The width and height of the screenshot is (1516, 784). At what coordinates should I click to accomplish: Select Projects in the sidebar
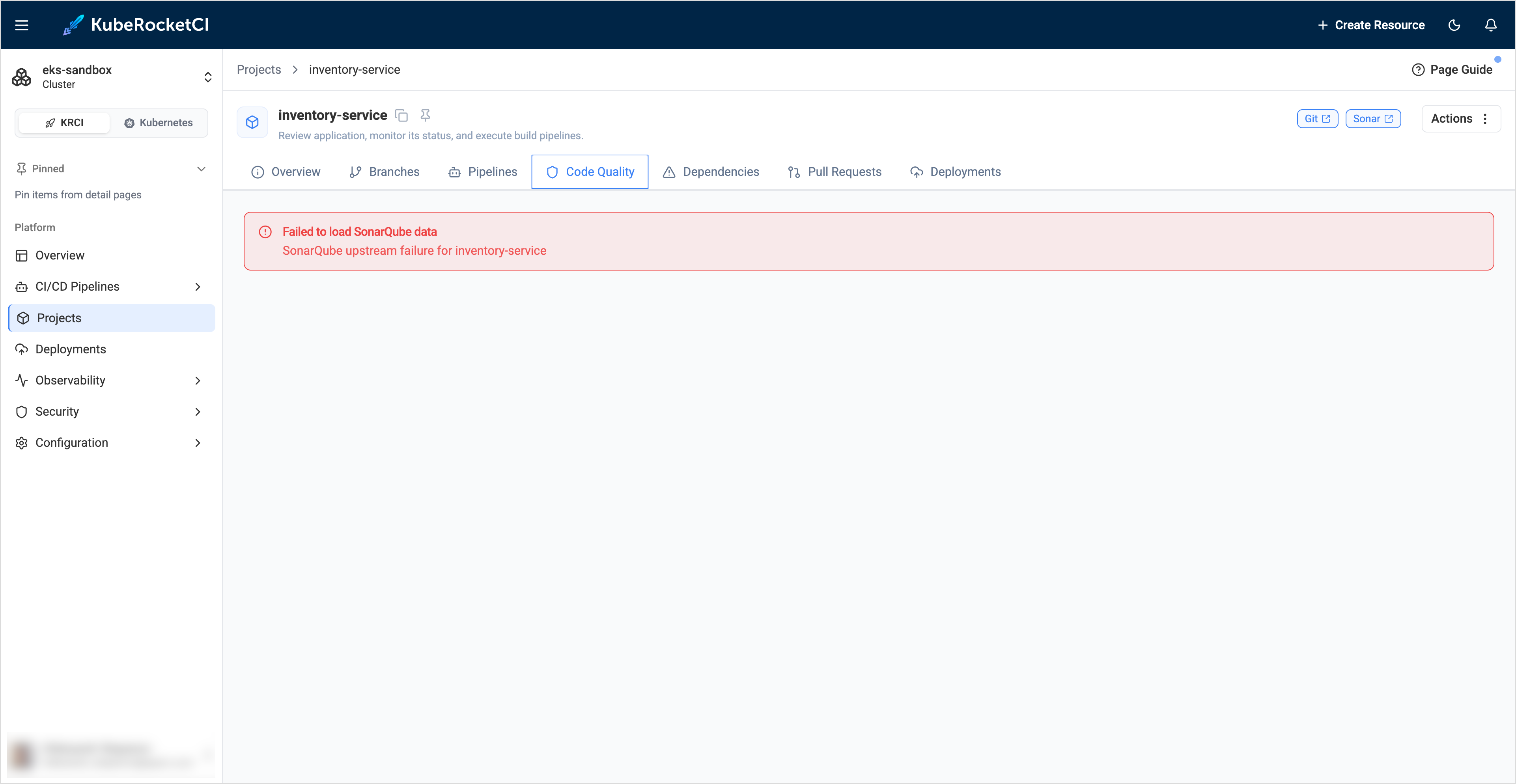pos(112,318)
